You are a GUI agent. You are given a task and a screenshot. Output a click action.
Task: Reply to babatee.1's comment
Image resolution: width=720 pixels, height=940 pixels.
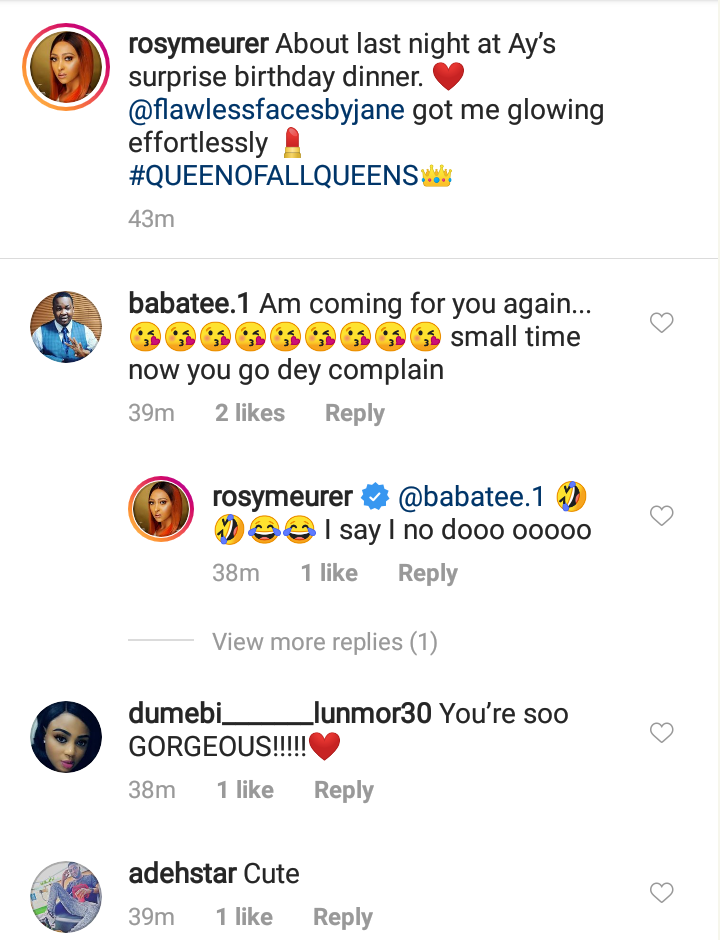click(x=355, y=413)
